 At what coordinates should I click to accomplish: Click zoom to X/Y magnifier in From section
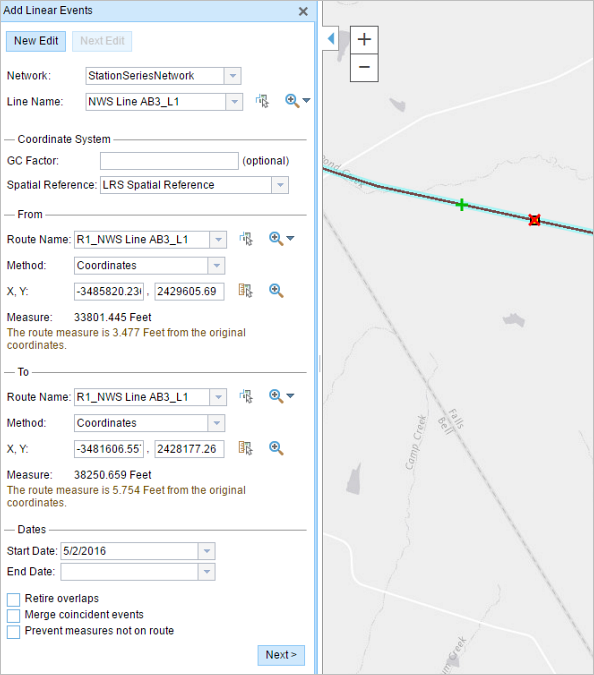click(x=276, y=291)
